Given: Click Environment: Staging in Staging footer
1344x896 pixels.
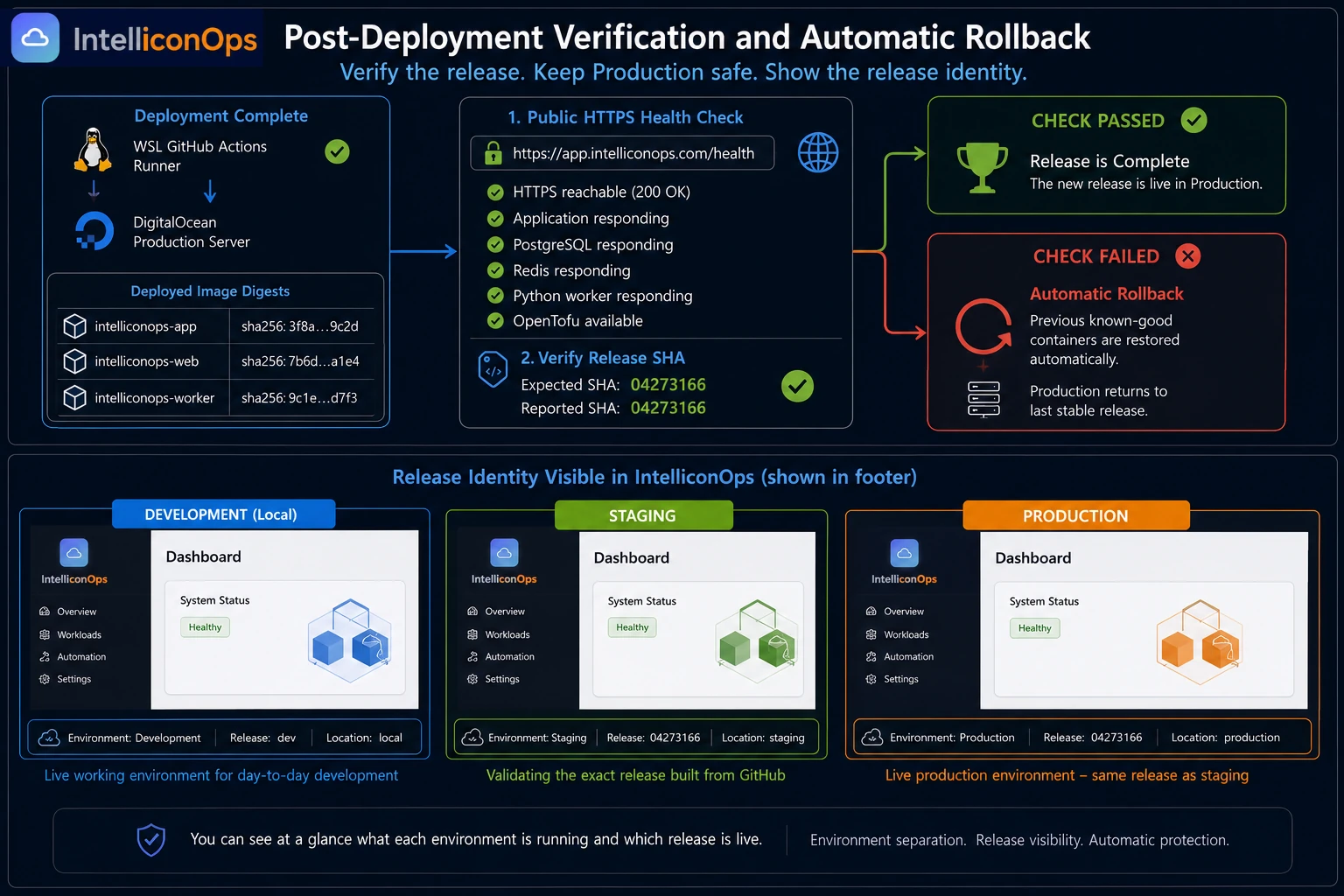Looking at the screenshot, I should pyautogui.click(x=537, y=738).
